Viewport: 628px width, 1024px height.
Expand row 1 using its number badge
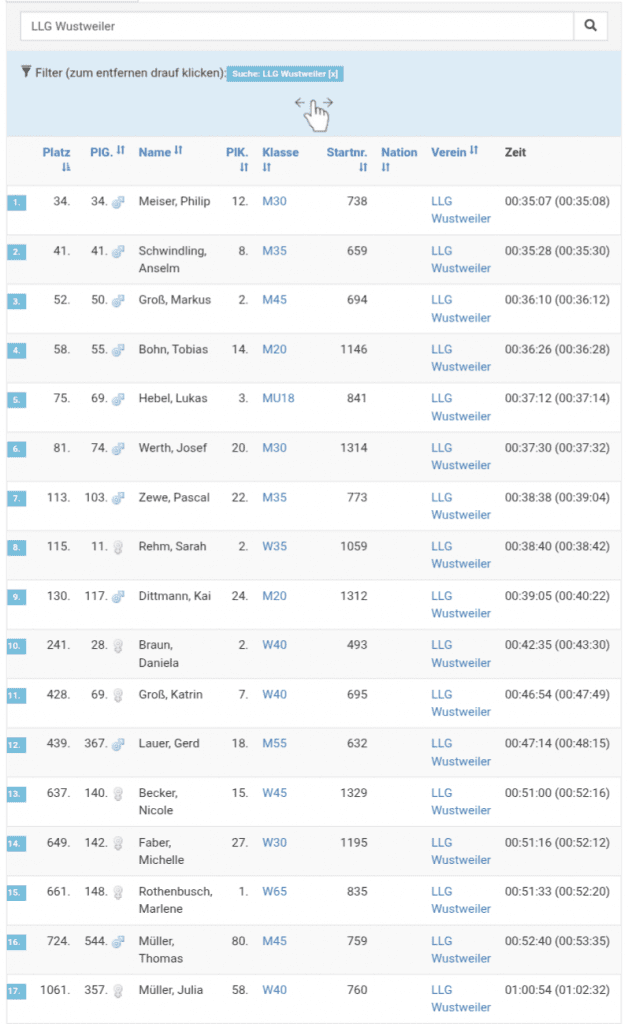click(17, 203)
